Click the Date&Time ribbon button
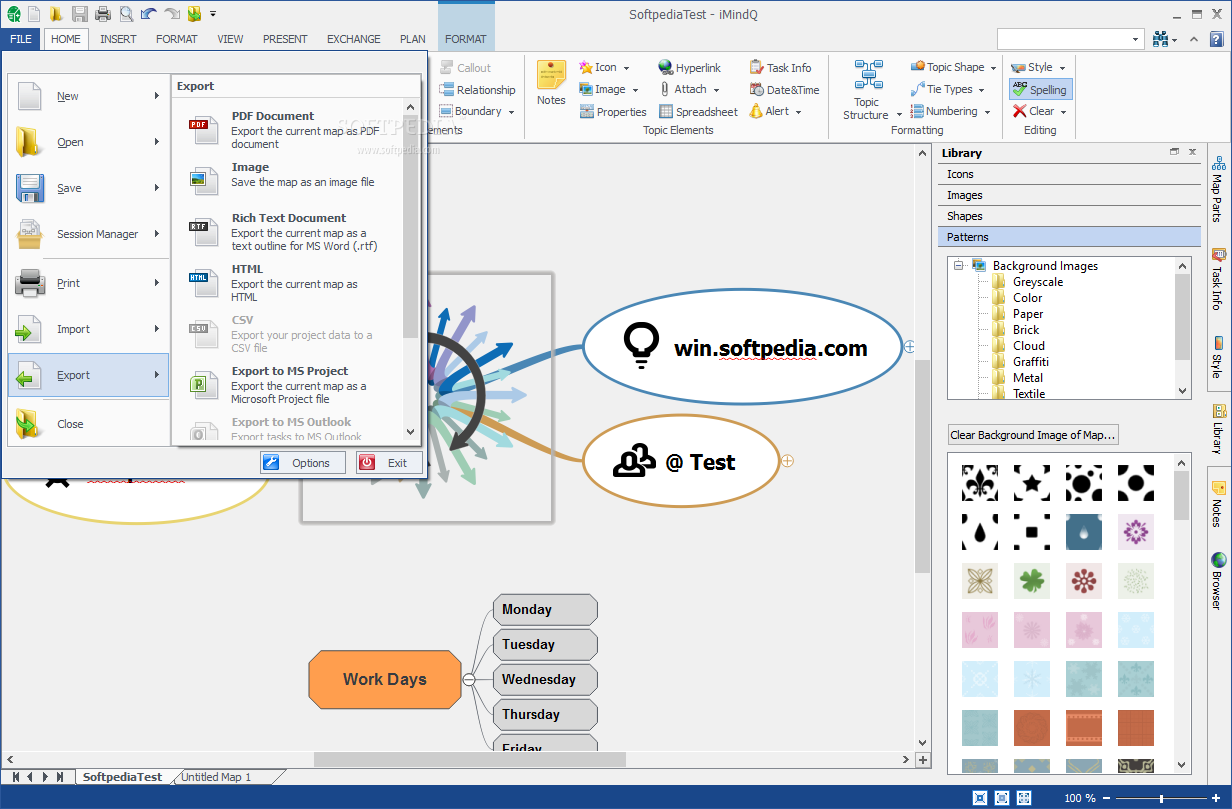 [x=784, y=90]
